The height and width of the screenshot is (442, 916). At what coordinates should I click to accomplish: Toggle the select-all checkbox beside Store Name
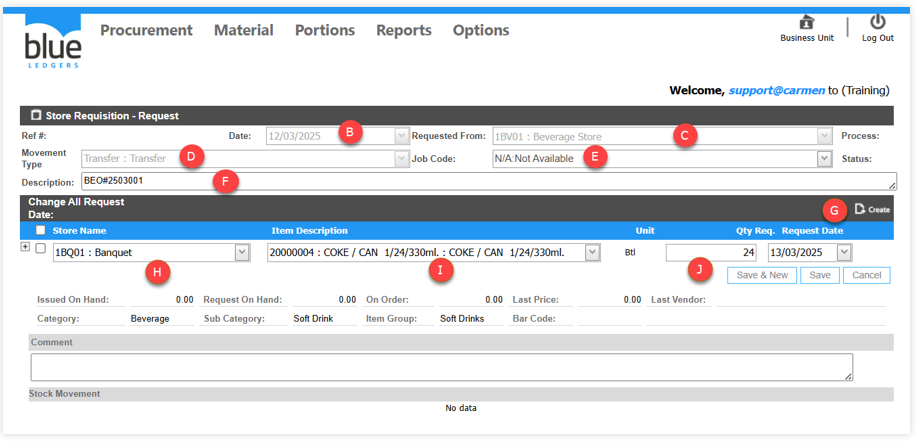(41, 231)
